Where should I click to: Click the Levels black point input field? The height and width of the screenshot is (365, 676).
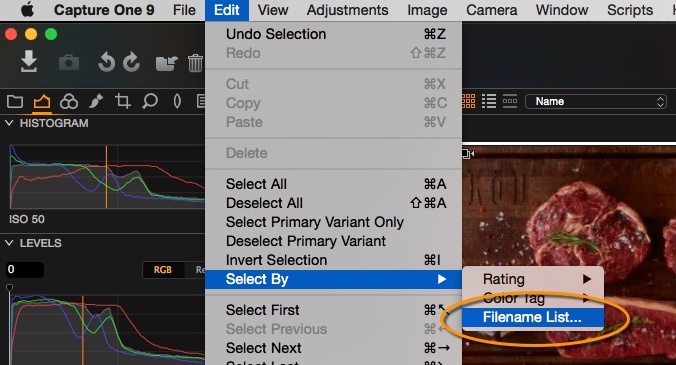25,270
